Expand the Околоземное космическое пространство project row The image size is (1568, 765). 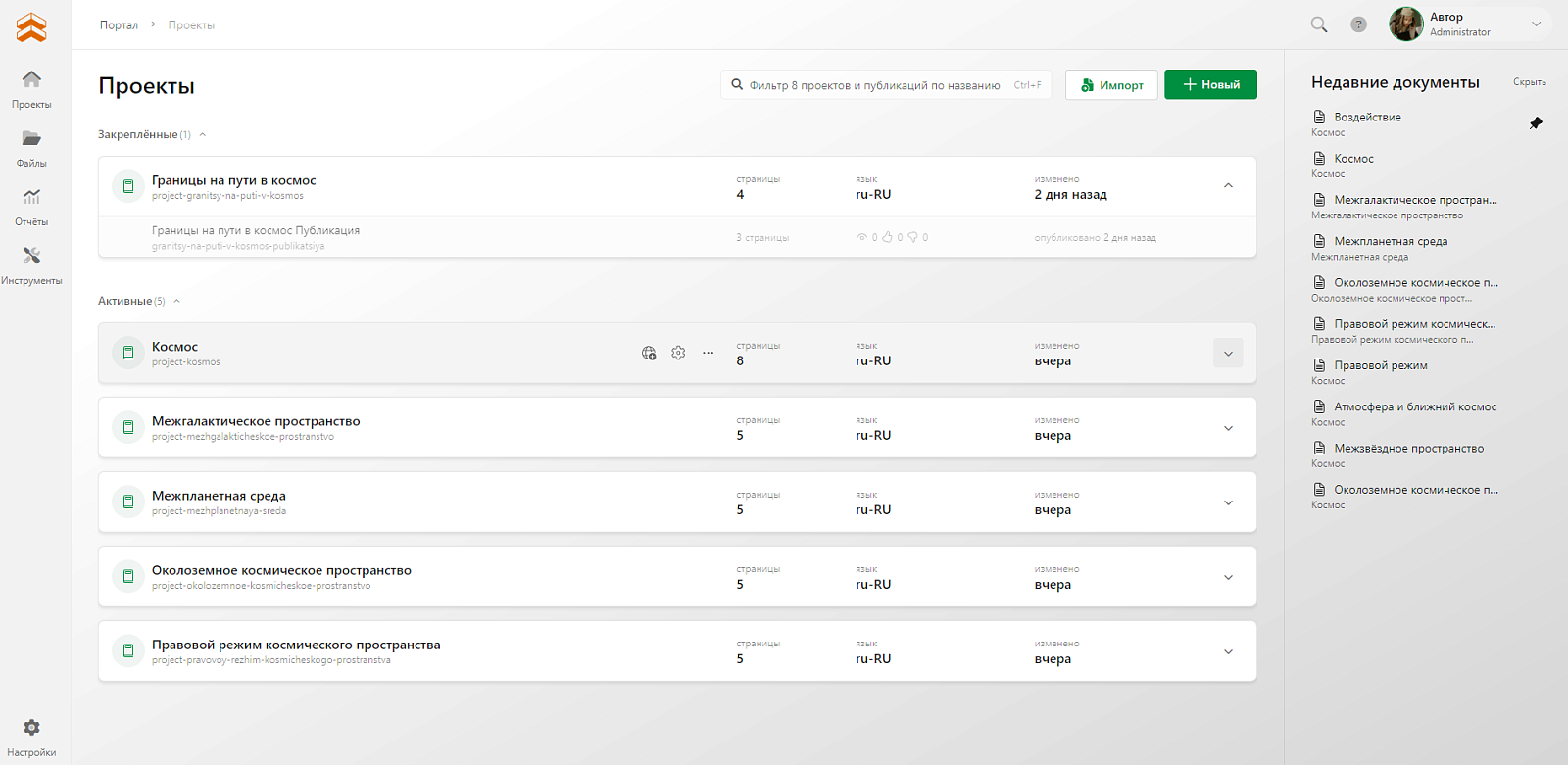point(1228,576)
